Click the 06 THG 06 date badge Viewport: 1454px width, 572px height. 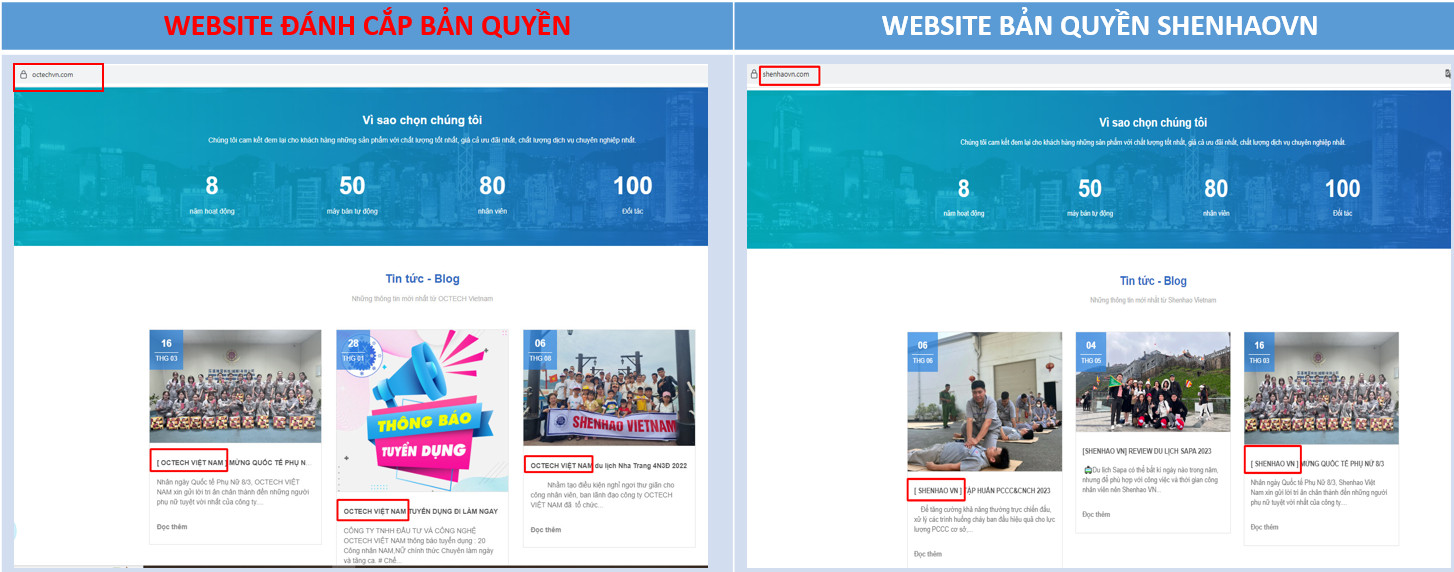tap(923, 351)
